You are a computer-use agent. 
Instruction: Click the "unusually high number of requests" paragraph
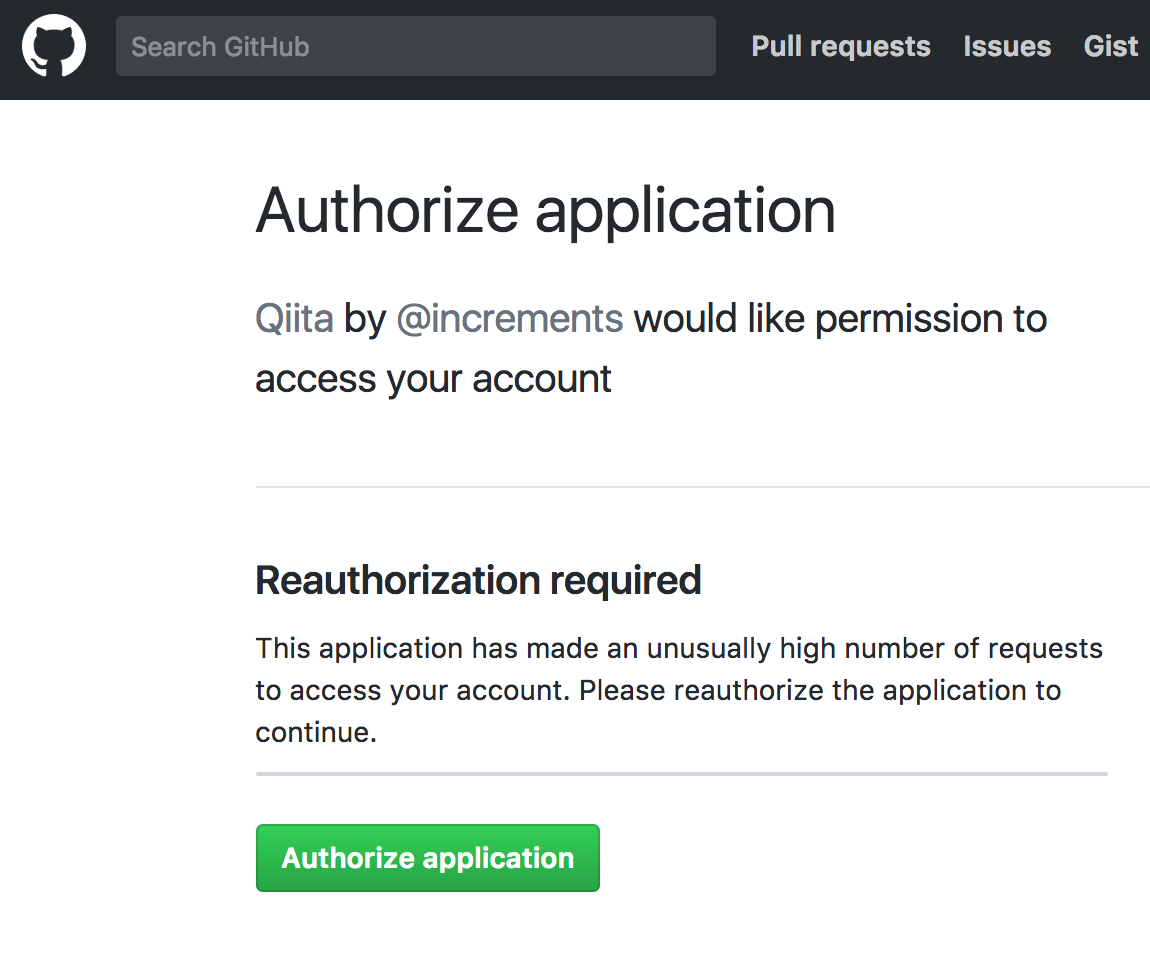681,690
